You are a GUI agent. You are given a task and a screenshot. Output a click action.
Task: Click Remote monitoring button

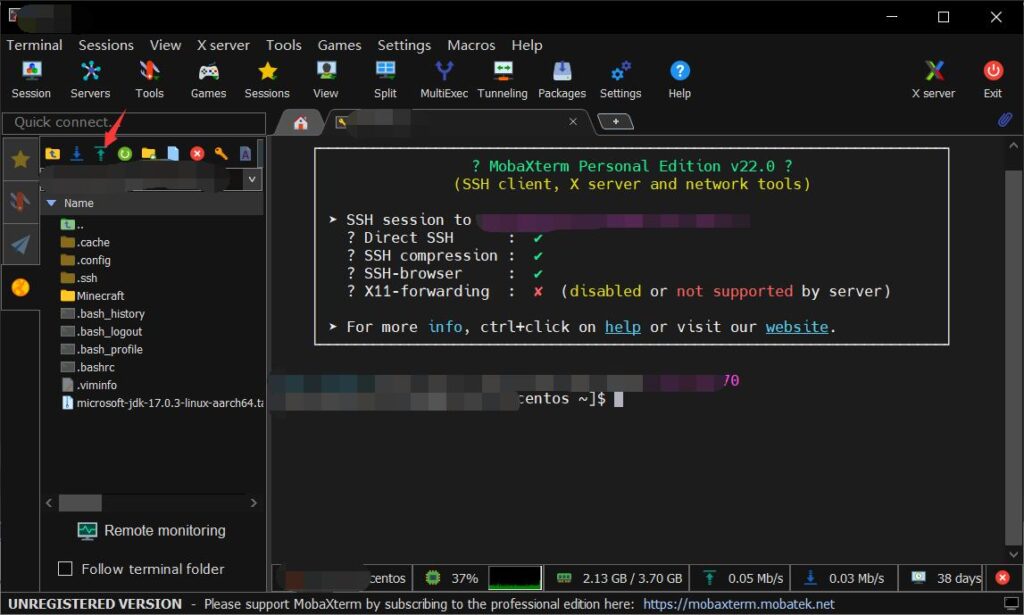152,530
